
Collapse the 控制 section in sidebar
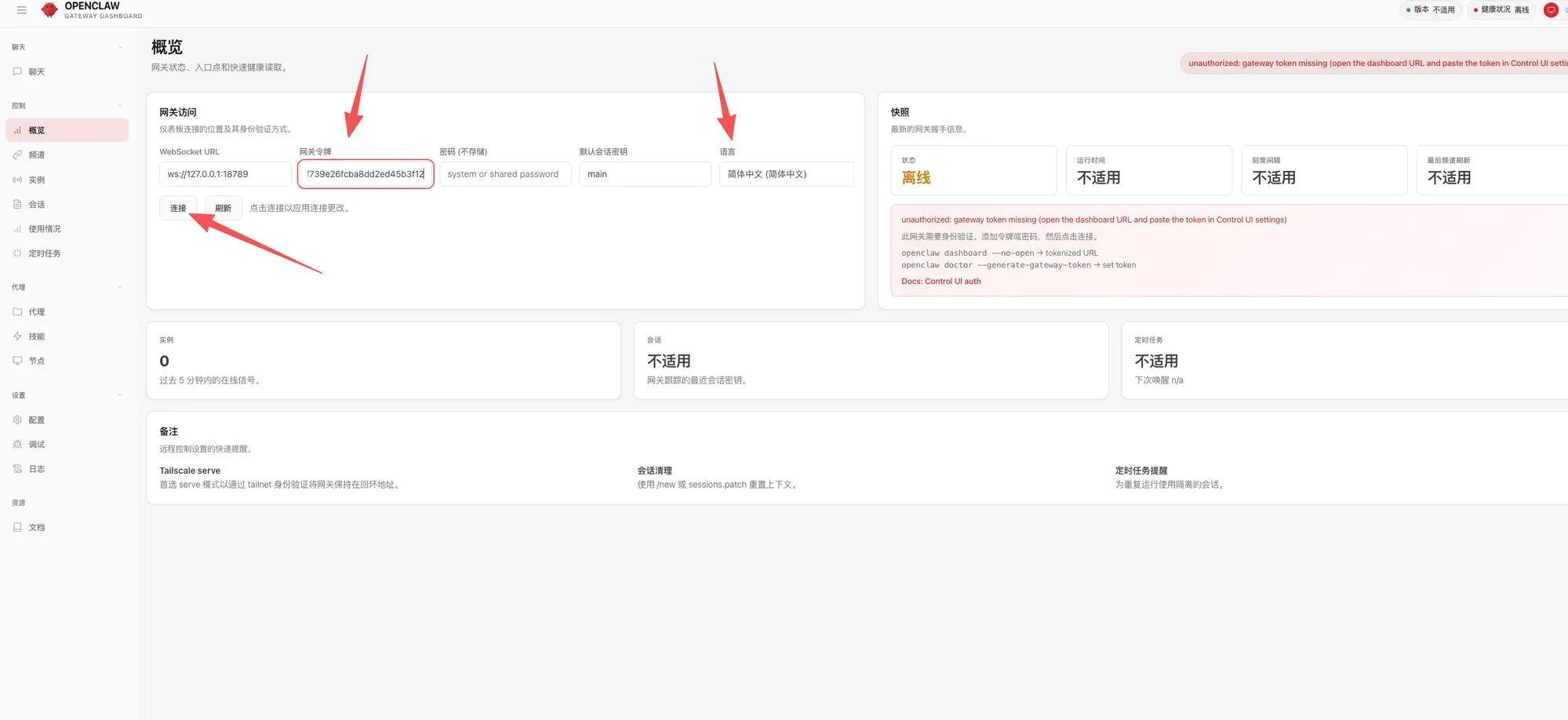point(119,104)
